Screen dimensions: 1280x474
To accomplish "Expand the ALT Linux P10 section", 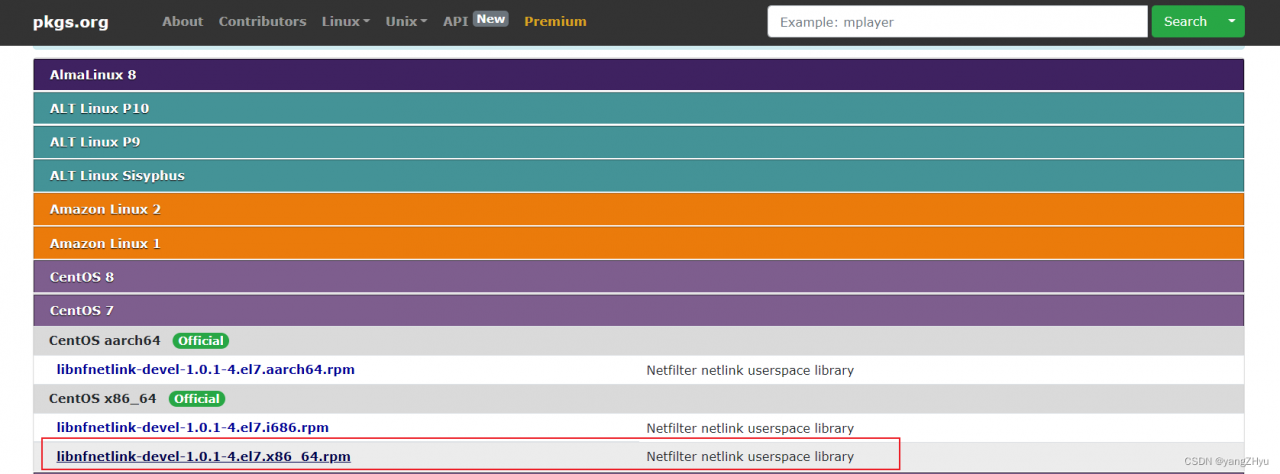I will [x=638, y=108].
